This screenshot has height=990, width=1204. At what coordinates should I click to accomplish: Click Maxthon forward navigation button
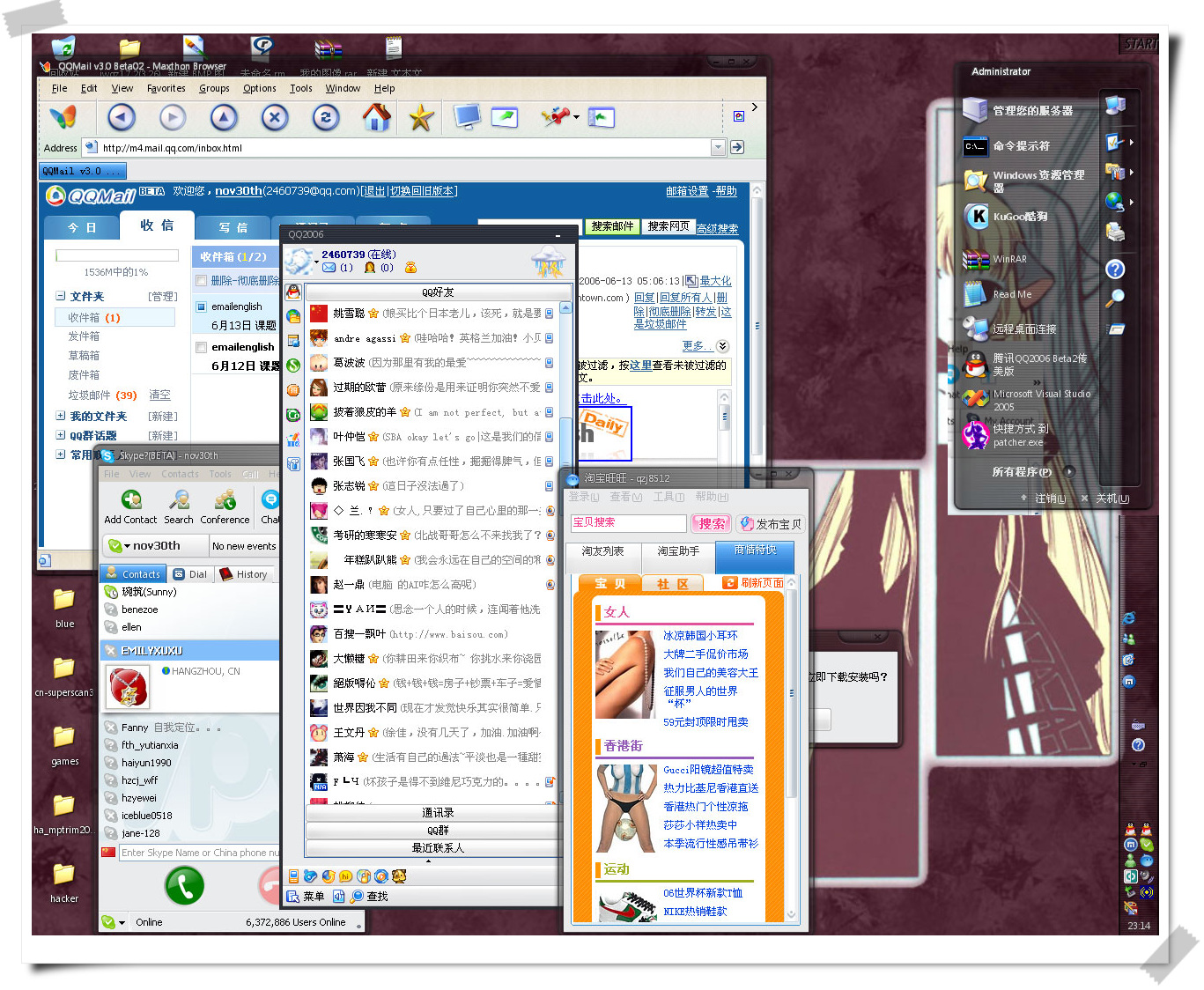pyautogui.click(x=173, y=117)
